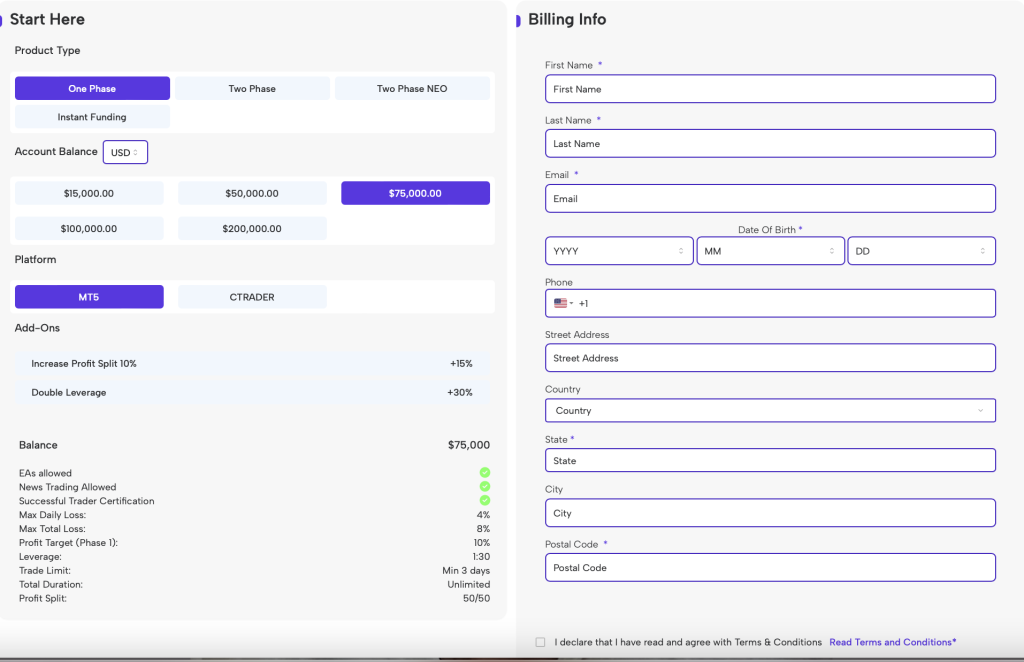Enable the Increase Profit Split 10% add-on
This screenshot has width=1024, height=662.
[251, 364]
